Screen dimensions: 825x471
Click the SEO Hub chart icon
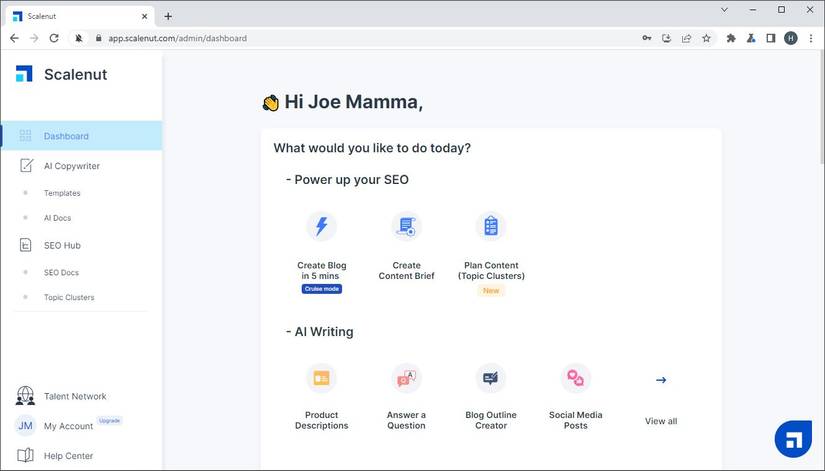pos(25,245)
